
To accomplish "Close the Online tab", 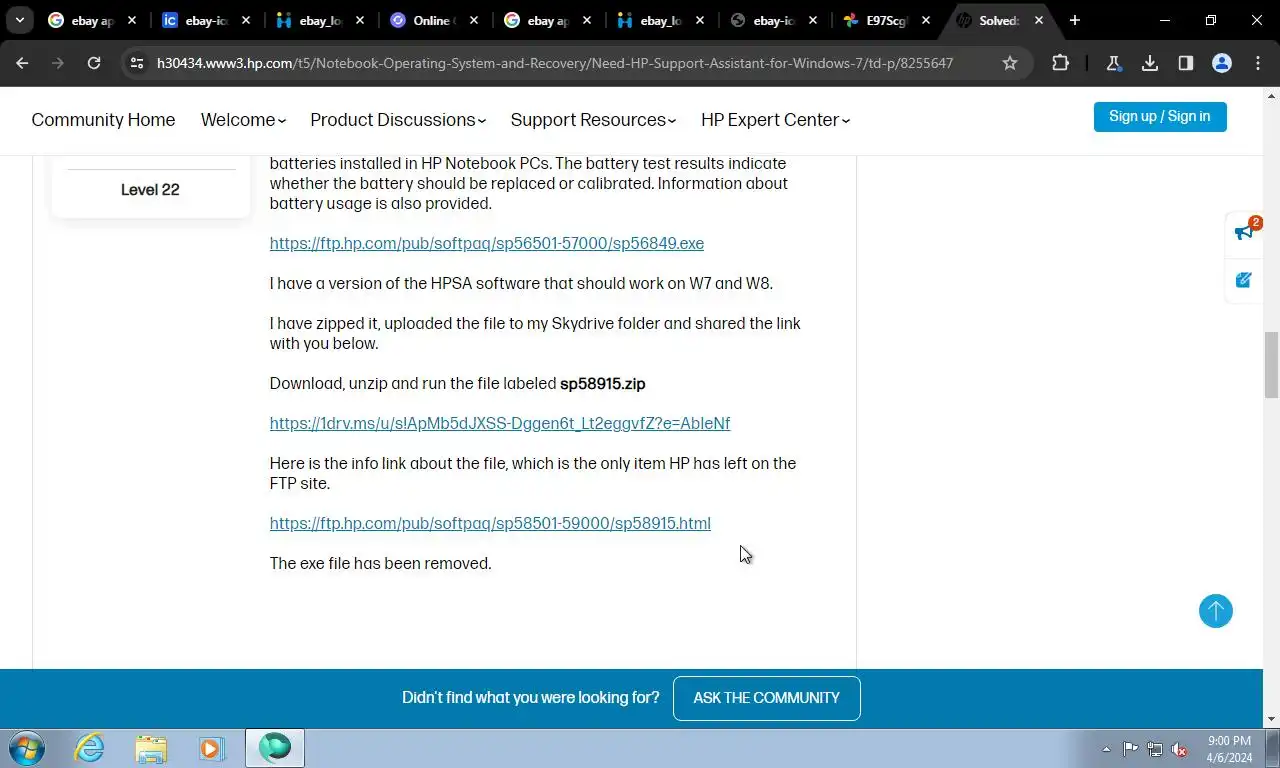I will [474, 20].
